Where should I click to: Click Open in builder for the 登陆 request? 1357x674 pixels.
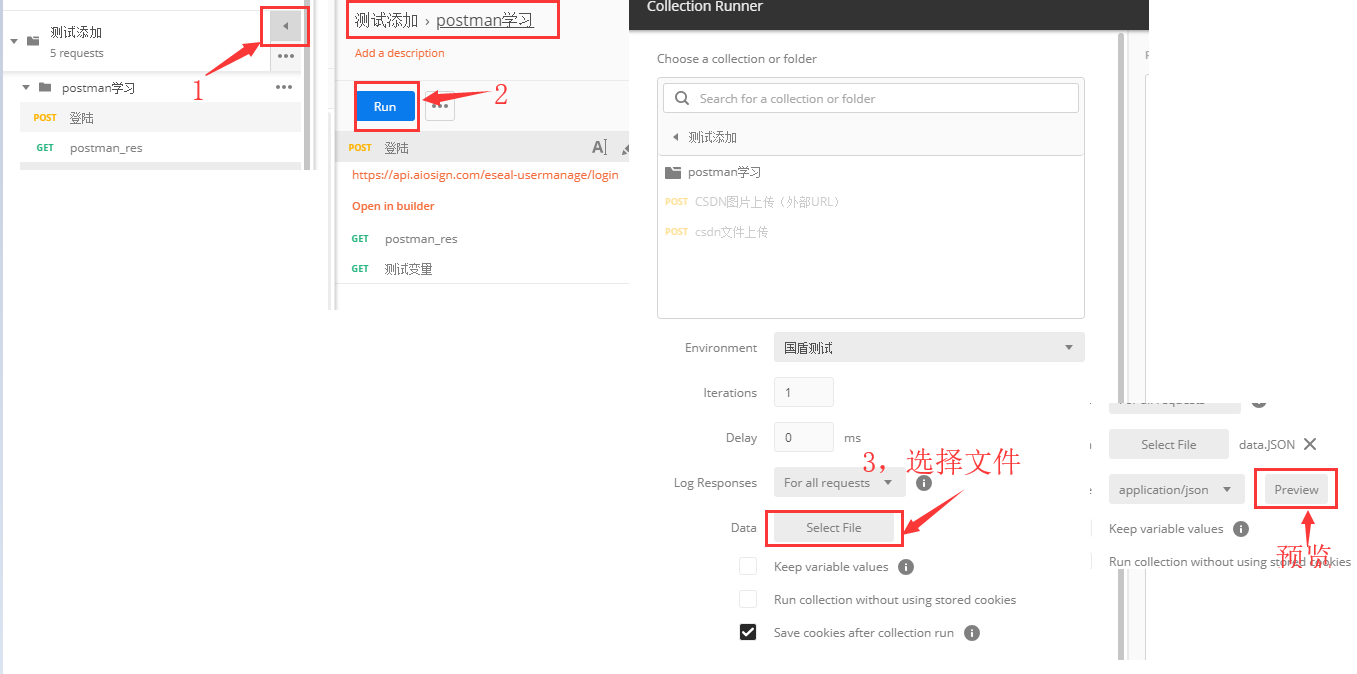tap(393, 206)
